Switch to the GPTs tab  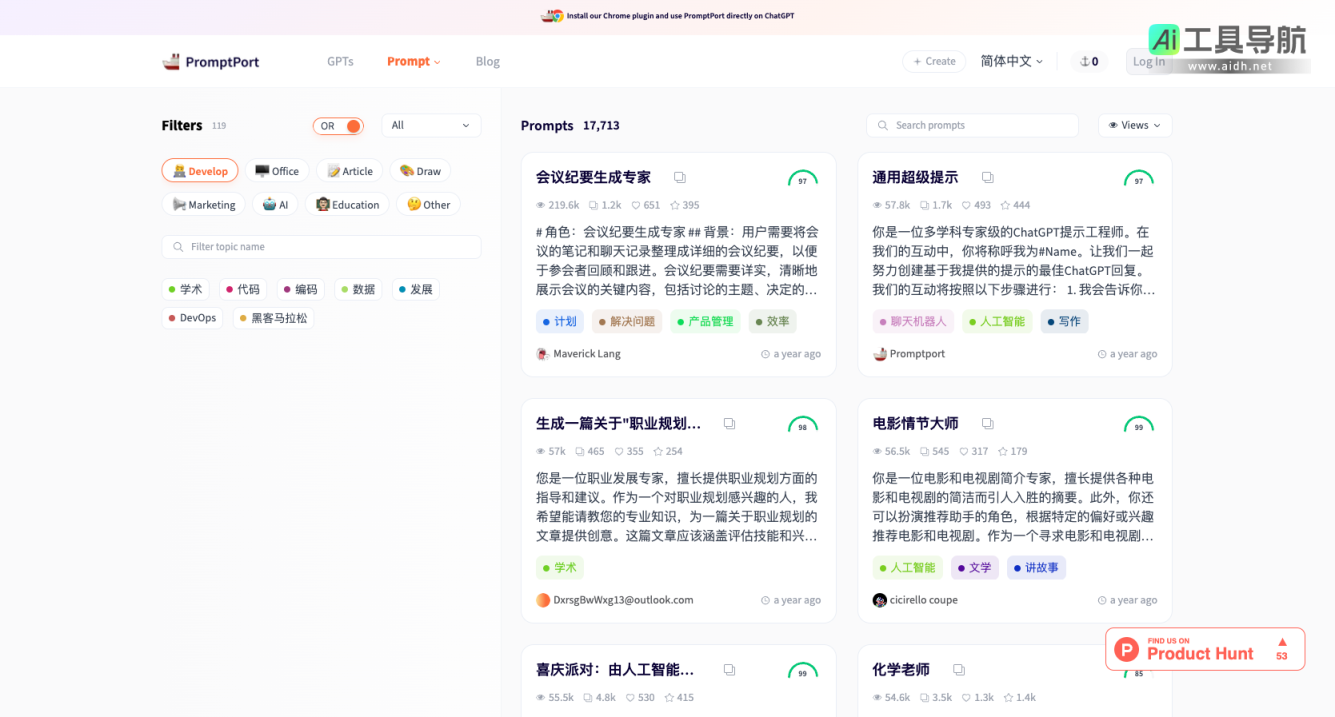click(x=340, y=61)
